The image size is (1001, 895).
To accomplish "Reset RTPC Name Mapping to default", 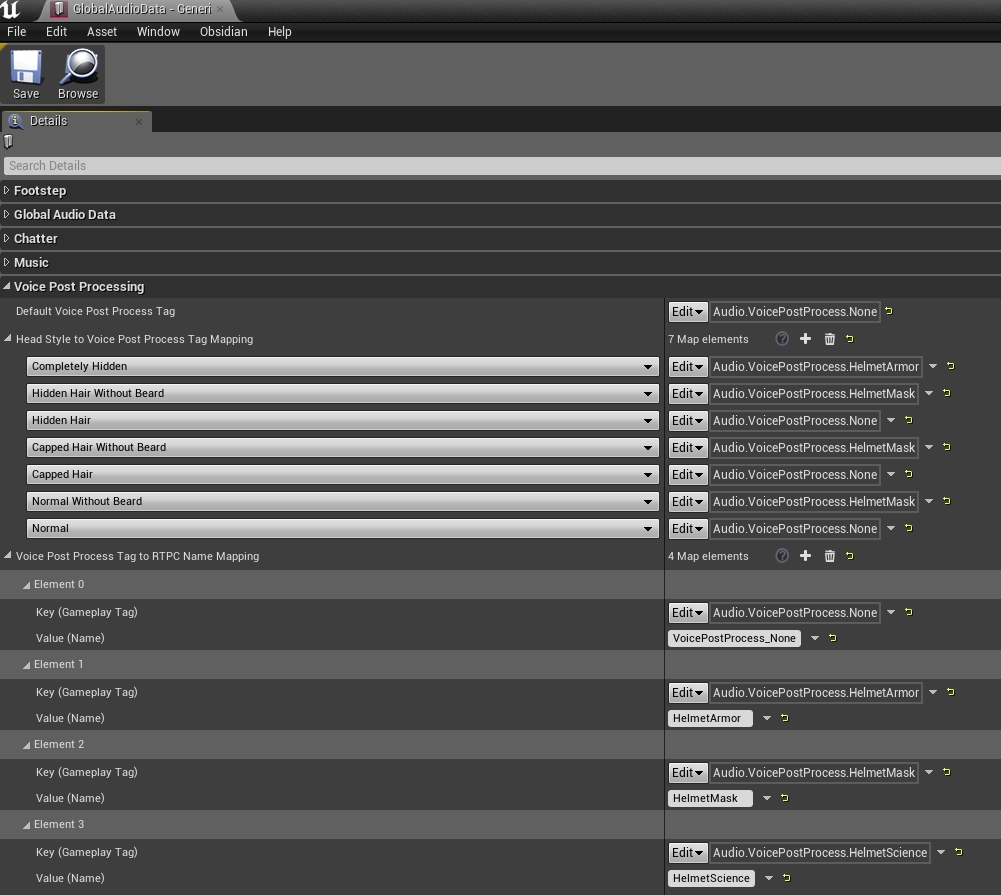I will (850, 556).
